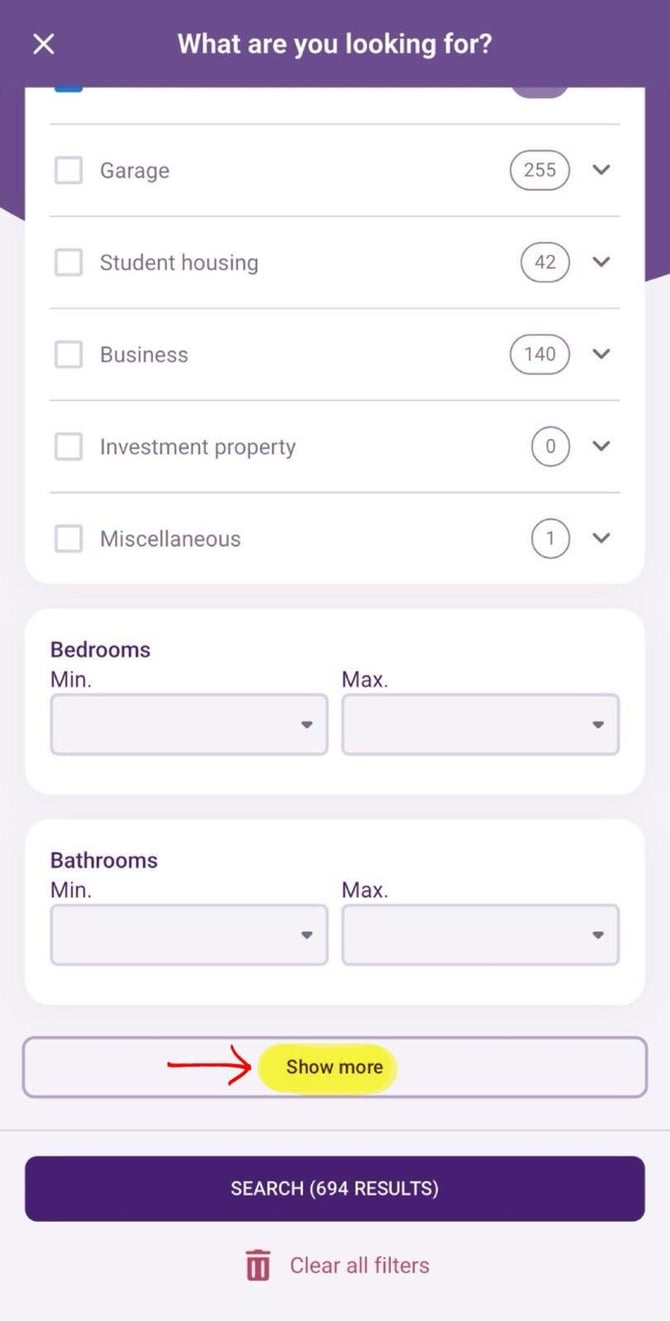Image resolution: width=670 pixels, height=1321 pixels.
Task: Close the filter panel with the X icon
Action: (x=44, y=44)
